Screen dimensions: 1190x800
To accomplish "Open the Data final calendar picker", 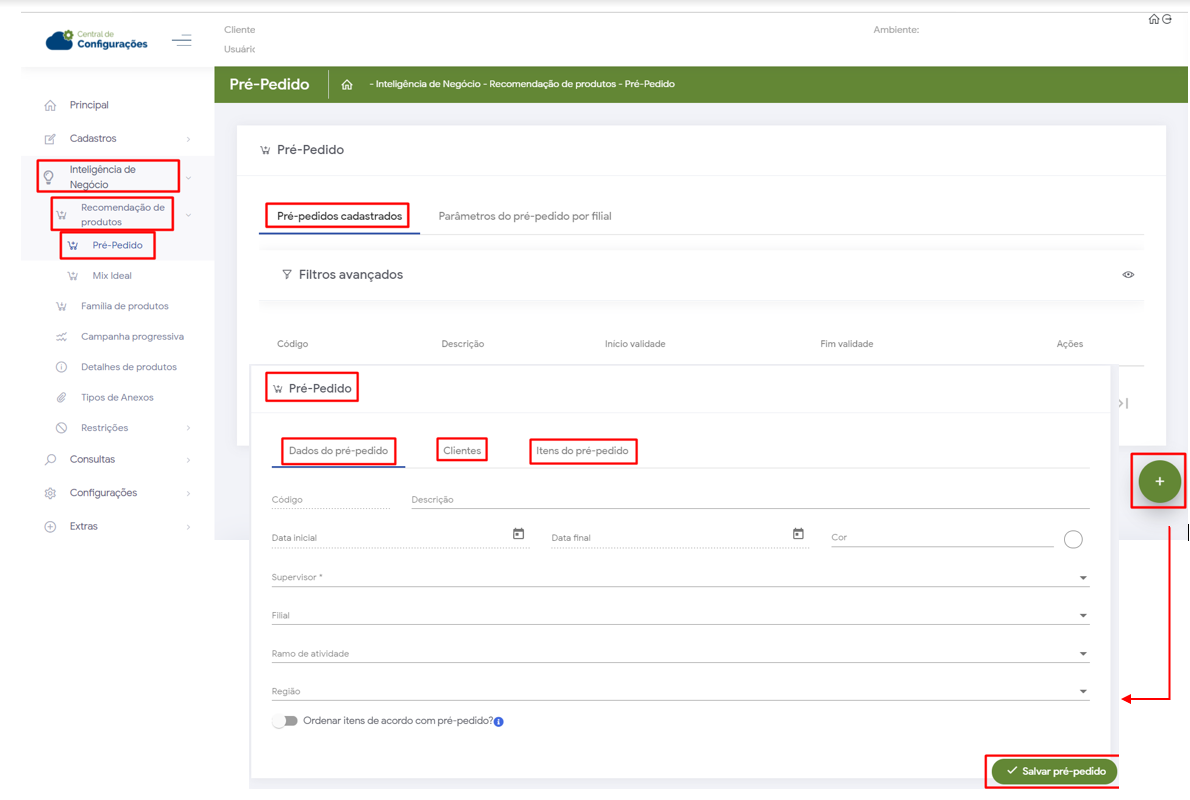I will (x=798, y=535).
